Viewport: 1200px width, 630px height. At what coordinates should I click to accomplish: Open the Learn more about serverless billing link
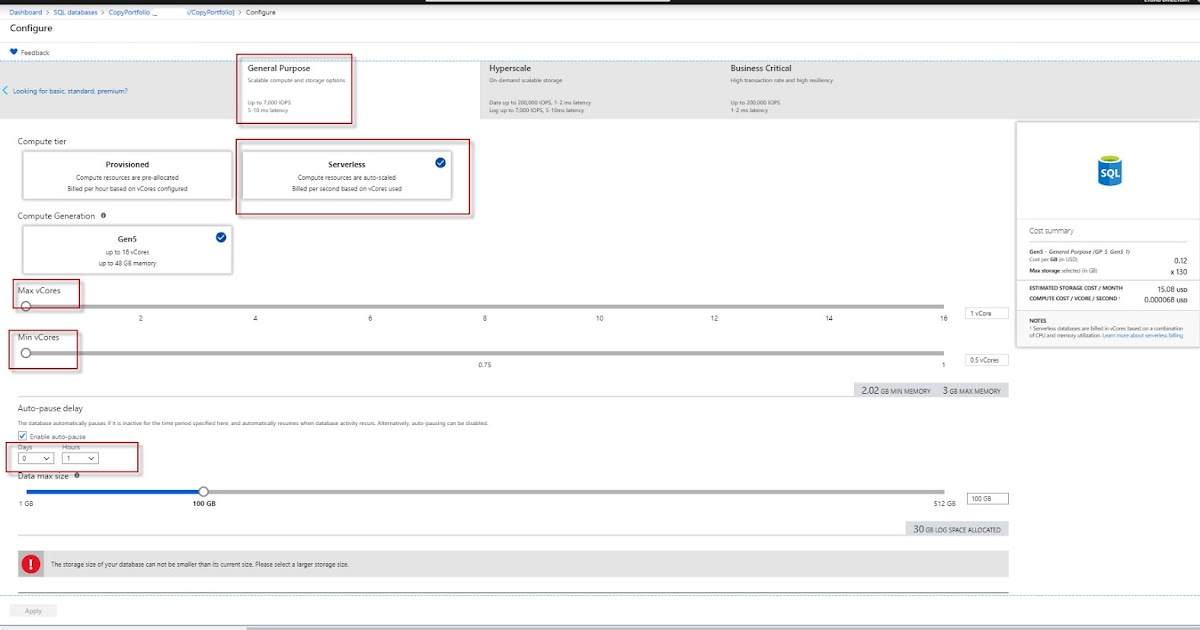point(1143,335)
